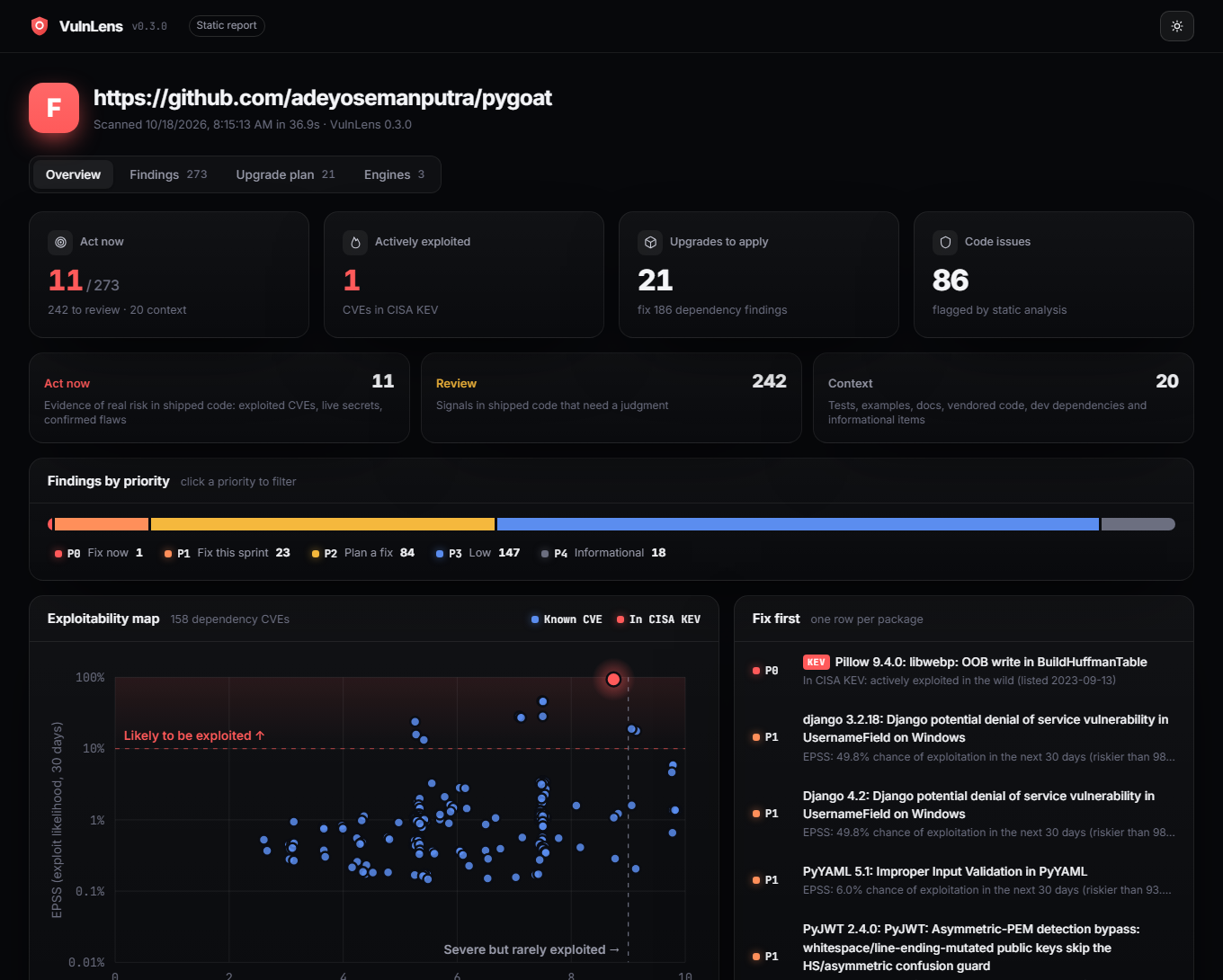
Task: Filter by P1 Fix this sprint priority
Action: click(x=227, y=553)
